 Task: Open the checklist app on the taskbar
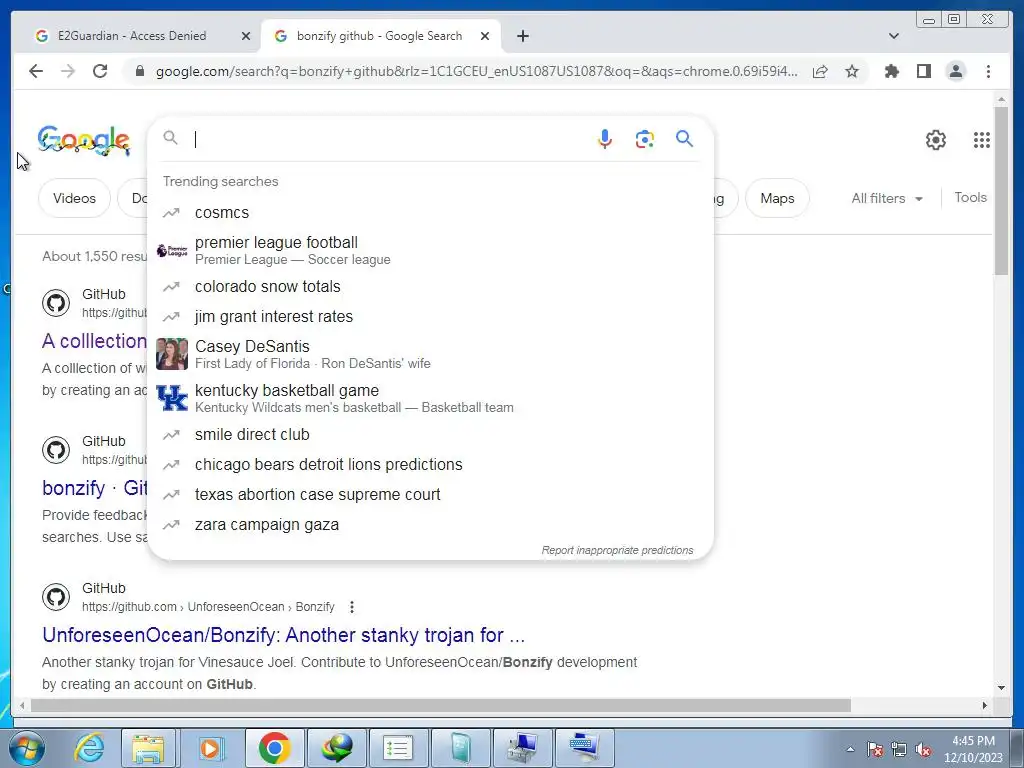point(398,748)
